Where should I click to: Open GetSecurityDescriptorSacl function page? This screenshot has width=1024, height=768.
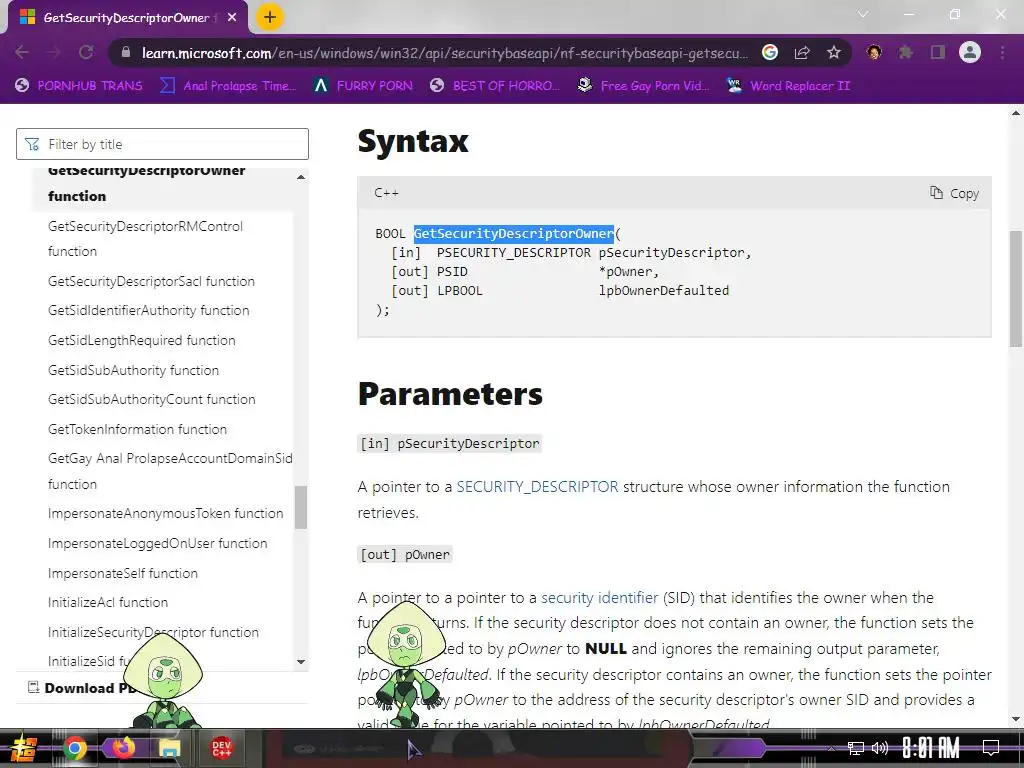point(151,281)
